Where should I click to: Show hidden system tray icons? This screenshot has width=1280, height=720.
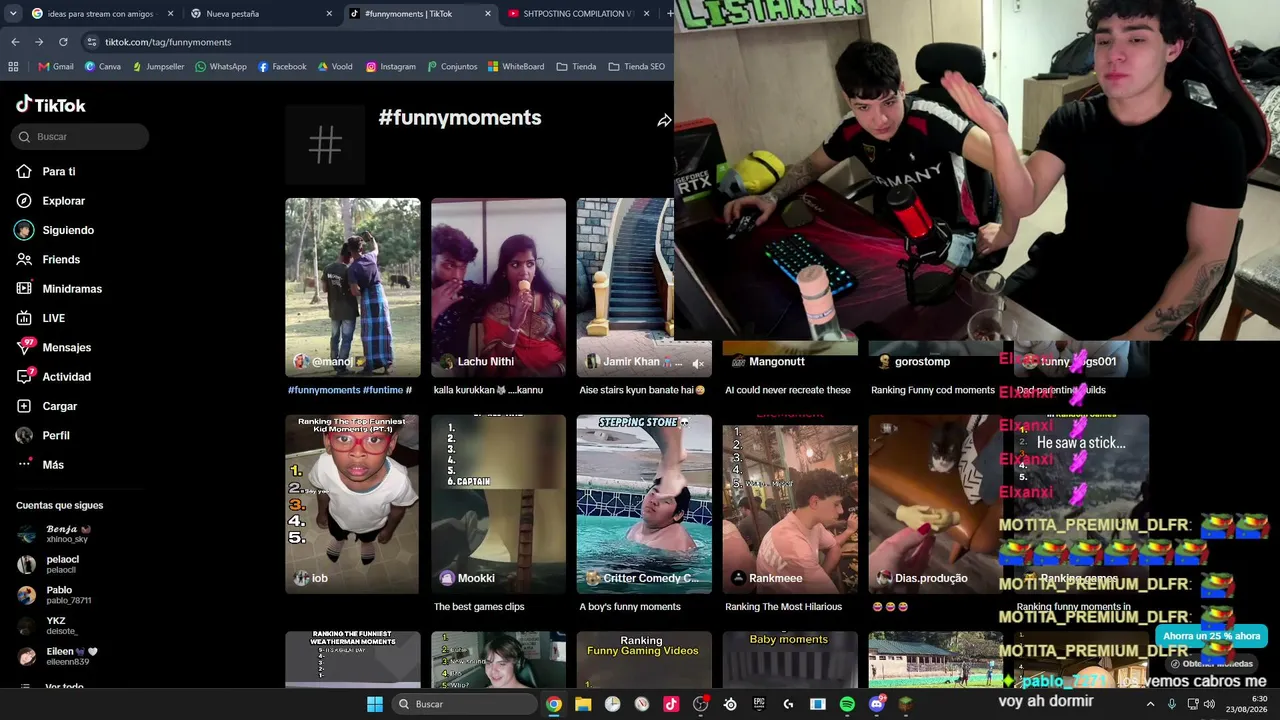[x=1150, y=704]
